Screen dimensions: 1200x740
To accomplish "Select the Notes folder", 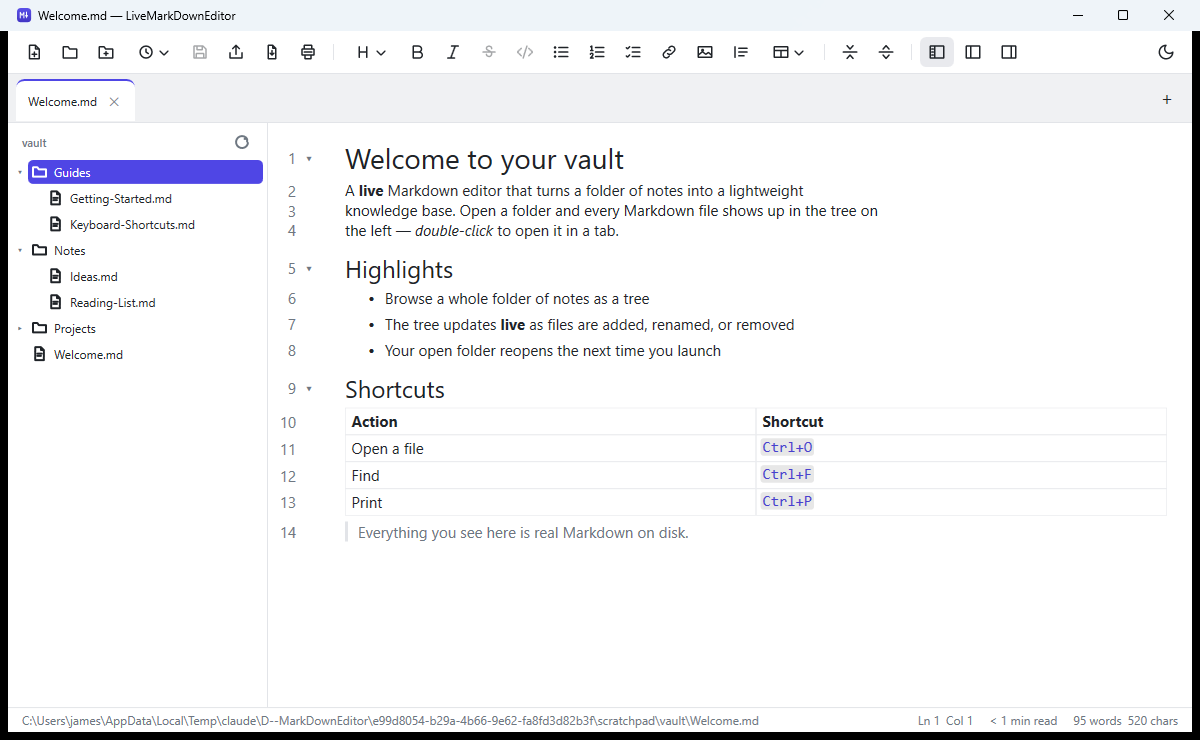I will coord(70,251).
